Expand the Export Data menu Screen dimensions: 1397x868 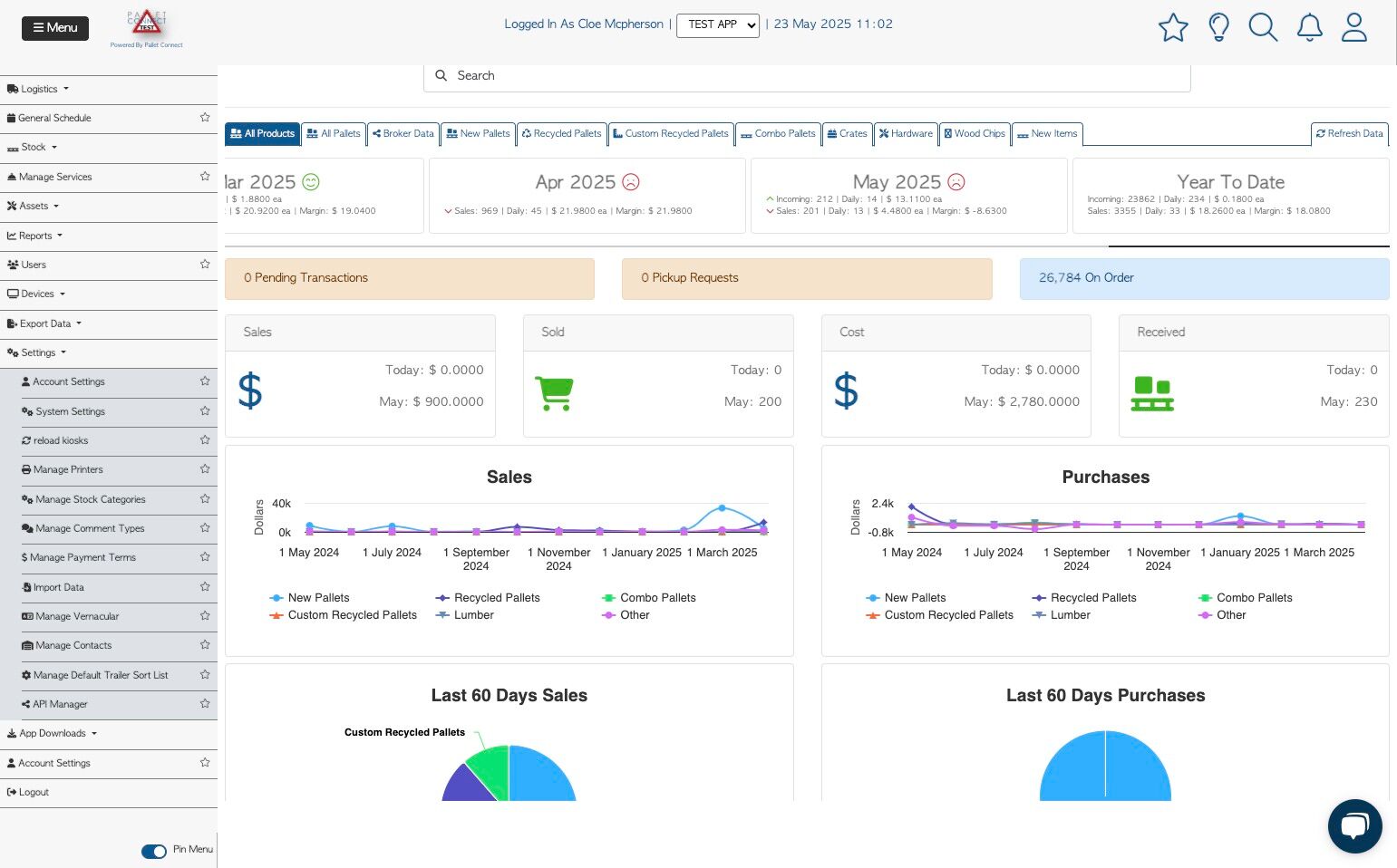click(x=44, y=323)
